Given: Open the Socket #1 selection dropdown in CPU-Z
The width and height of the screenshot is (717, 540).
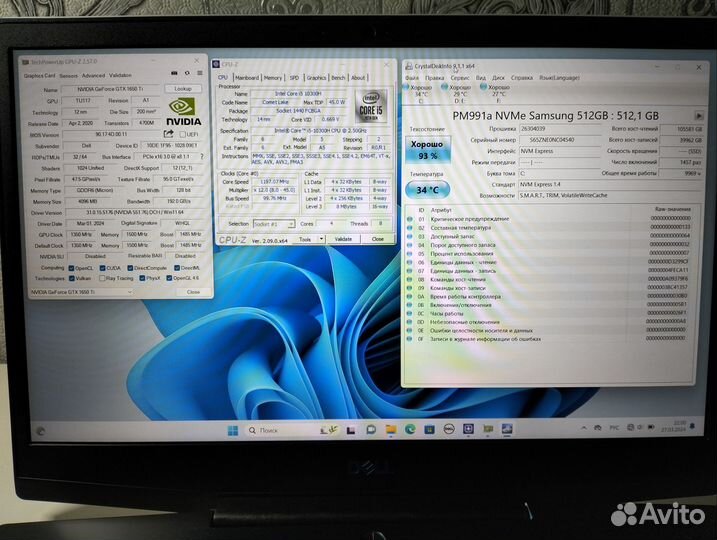Looking at the screenshot, I should tap(274, 224).
